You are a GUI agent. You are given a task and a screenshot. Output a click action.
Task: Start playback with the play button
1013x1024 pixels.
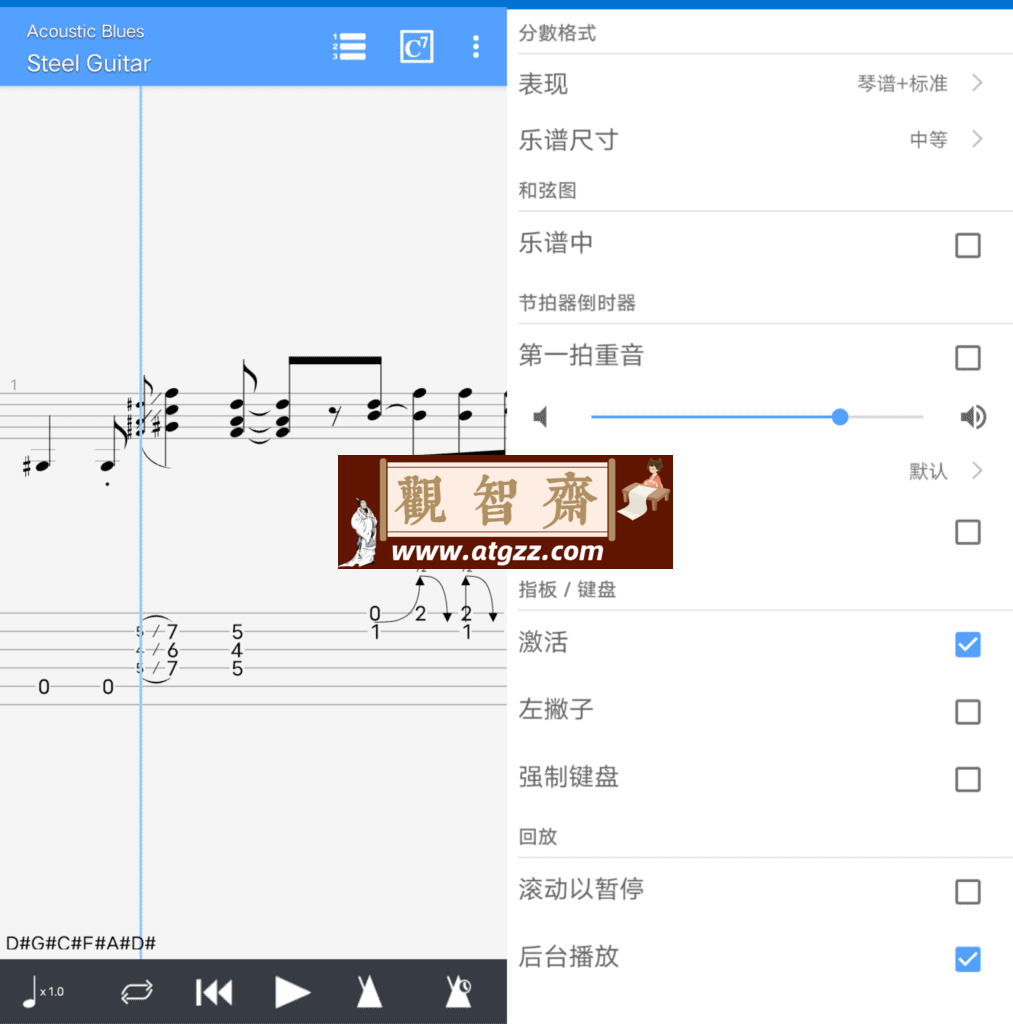tap(292, 993)
